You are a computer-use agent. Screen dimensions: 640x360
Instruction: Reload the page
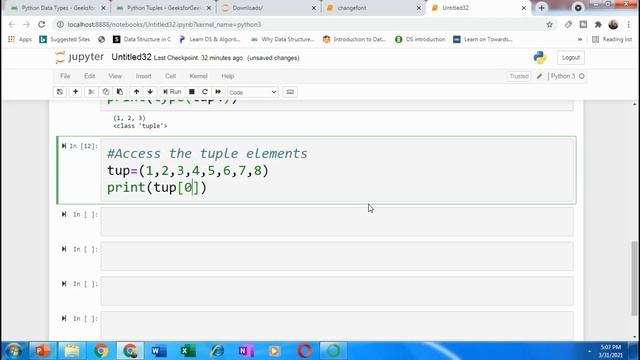pos(42,24)
